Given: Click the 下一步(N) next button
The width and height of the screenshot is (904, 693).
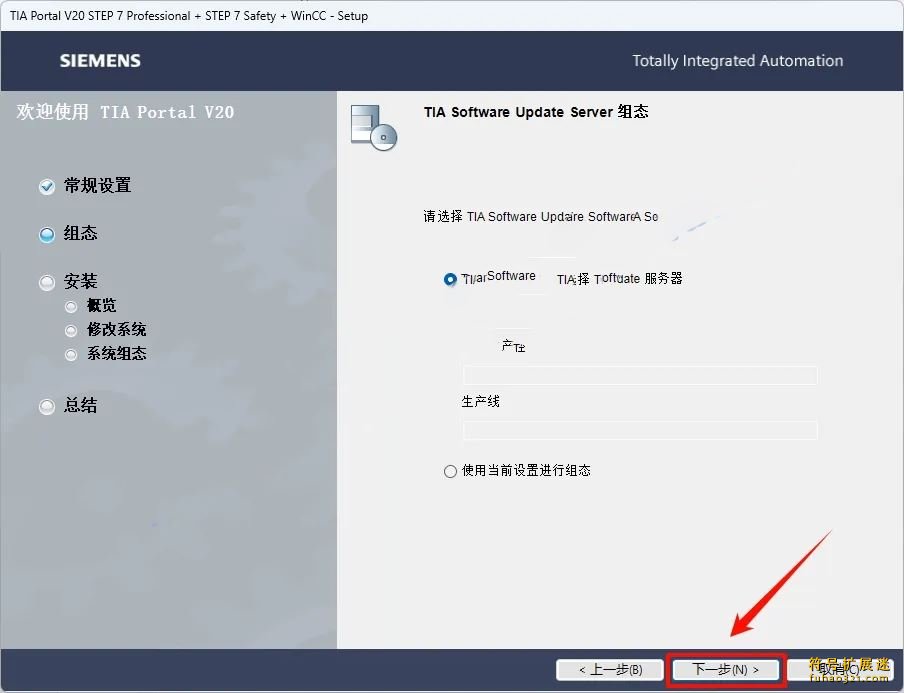Looking at the screenshot, I should click(x=725, y=669).
